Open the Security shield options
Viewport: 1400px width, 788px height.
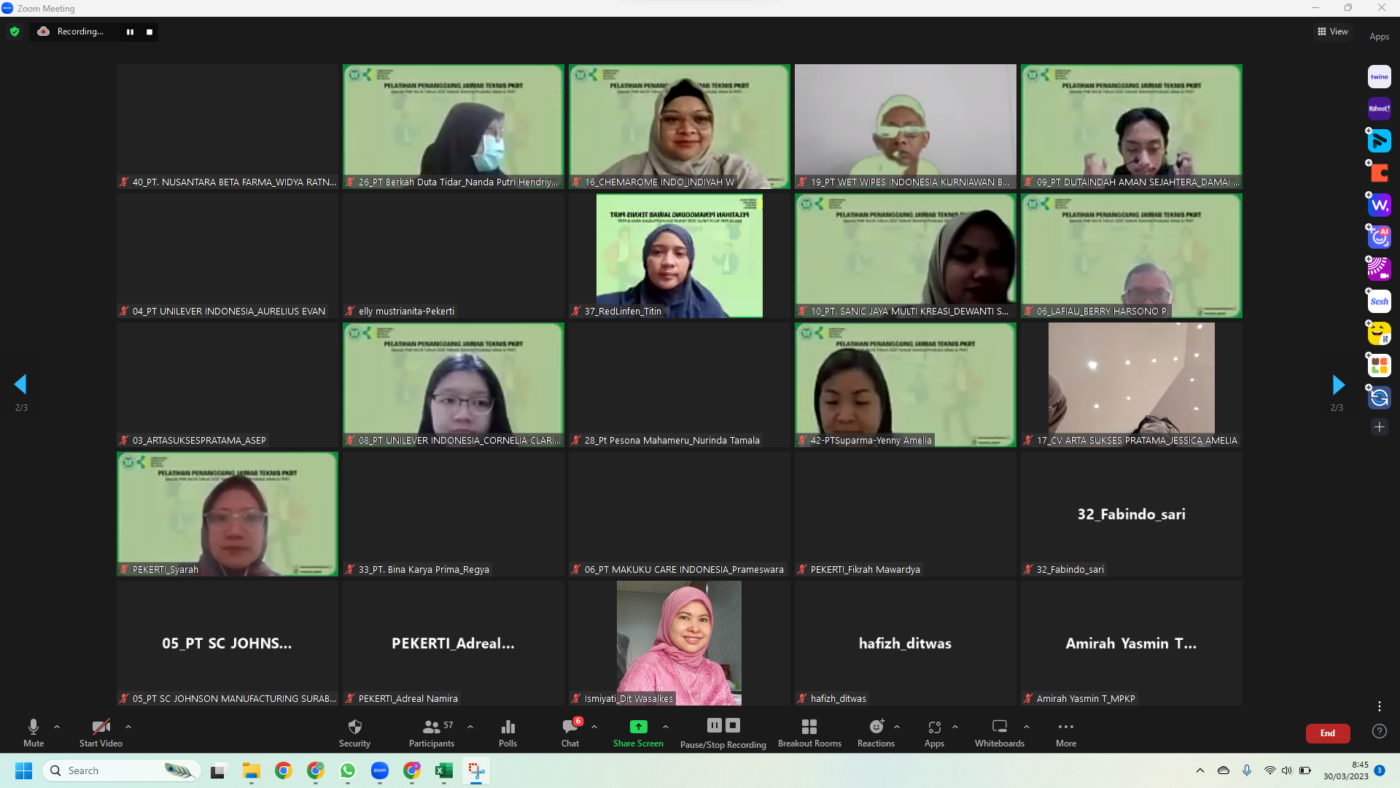pos(354,732)
